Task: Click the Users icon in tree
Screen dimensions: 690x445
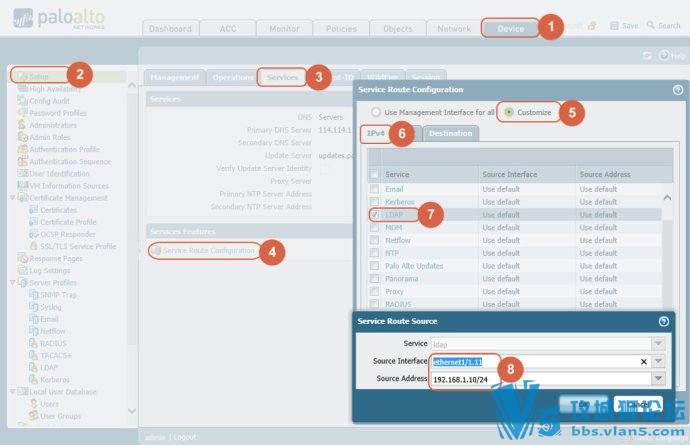Action: (33, 404)
